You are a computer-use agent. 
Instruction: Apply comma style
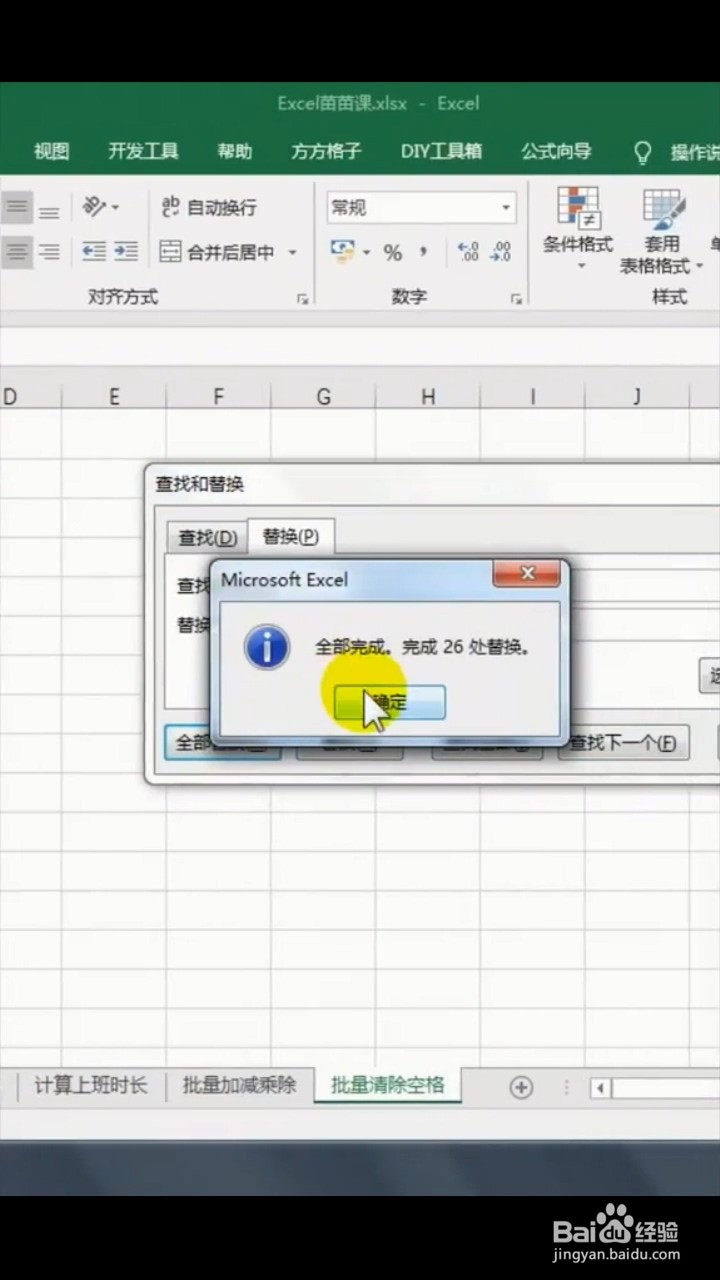[424, 252]
